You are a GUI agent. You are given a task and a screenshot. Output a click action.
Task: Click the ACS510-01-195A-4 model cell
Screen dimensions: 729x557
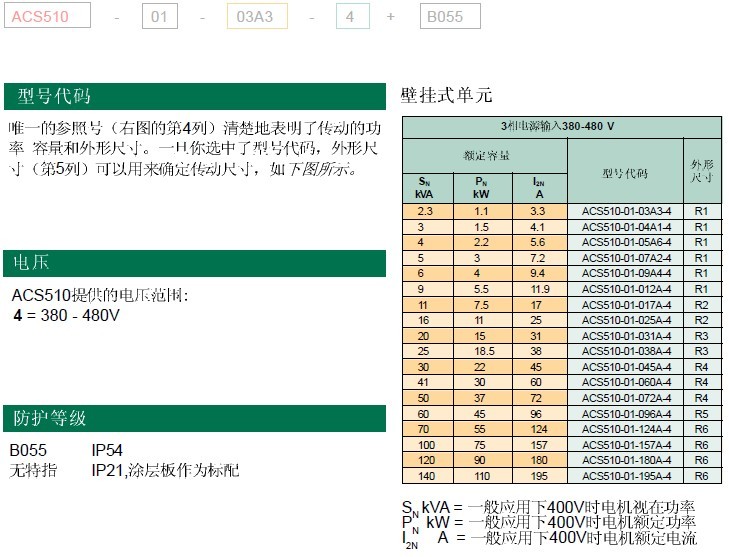626,475
